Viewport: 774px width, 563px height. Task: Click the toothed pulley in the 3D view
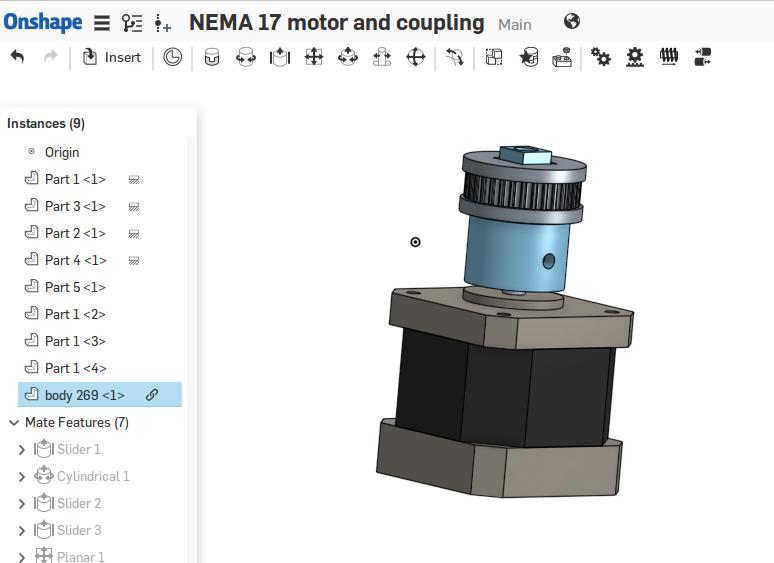tap(523, 190)
